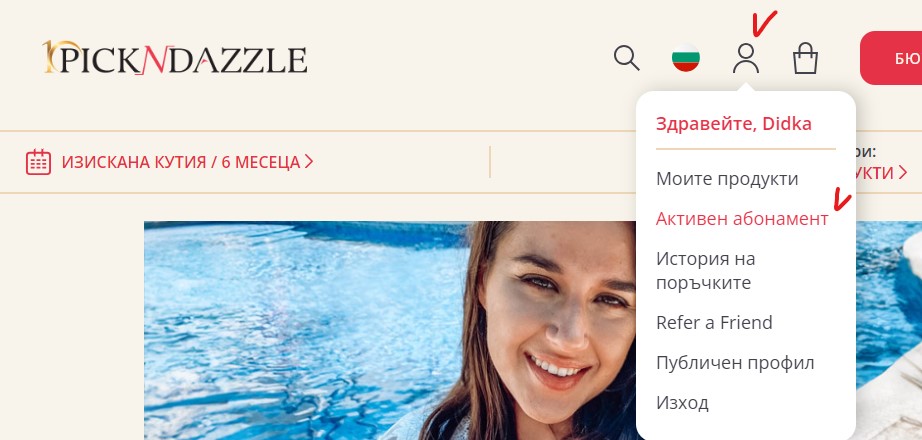Click the calendar icon beside ИЗИСКАНА КУТИЯ
Viewport: 922px width, 440px height.
[x=38, y=162]
